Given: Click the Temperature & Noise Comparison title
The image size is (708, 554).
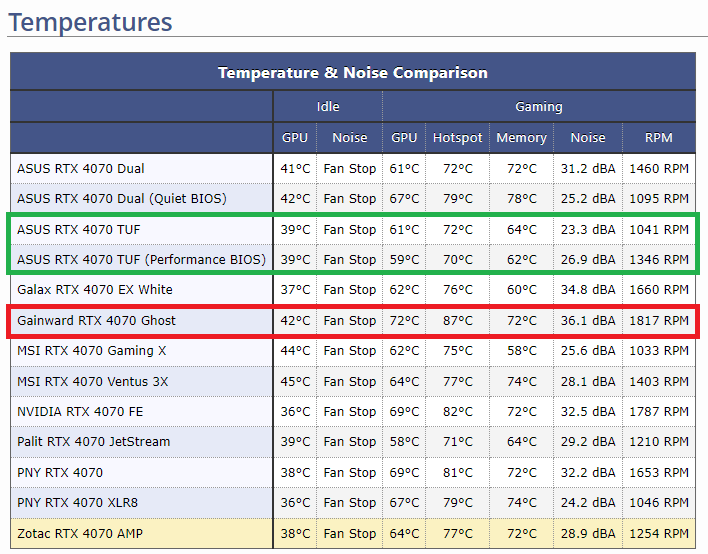Looking at the screenshot, I should pyautogui.click(x=353, y=73).
